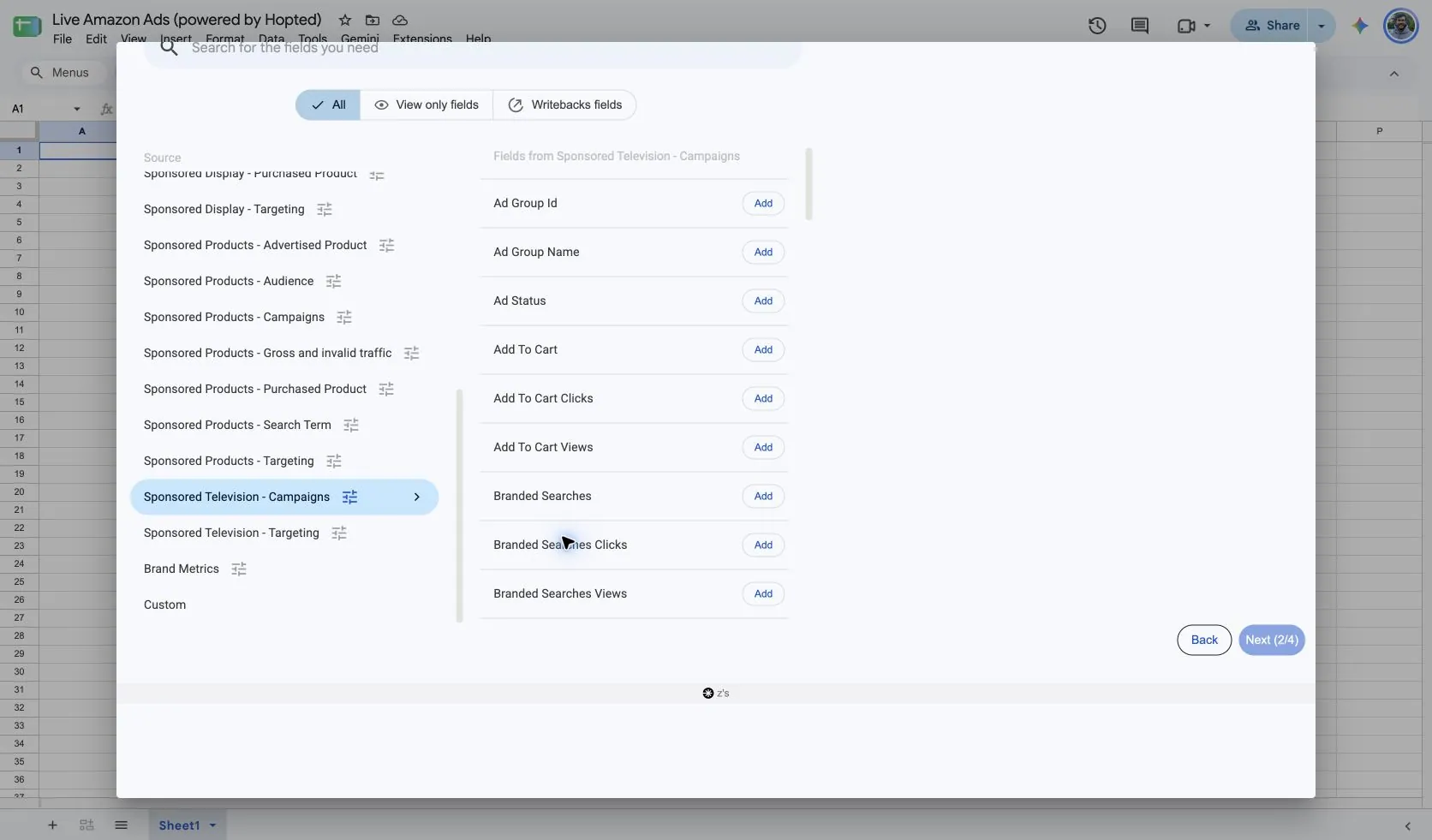Open tune icon for Sponsored Products - Search Term

click(x=351, y=425)
